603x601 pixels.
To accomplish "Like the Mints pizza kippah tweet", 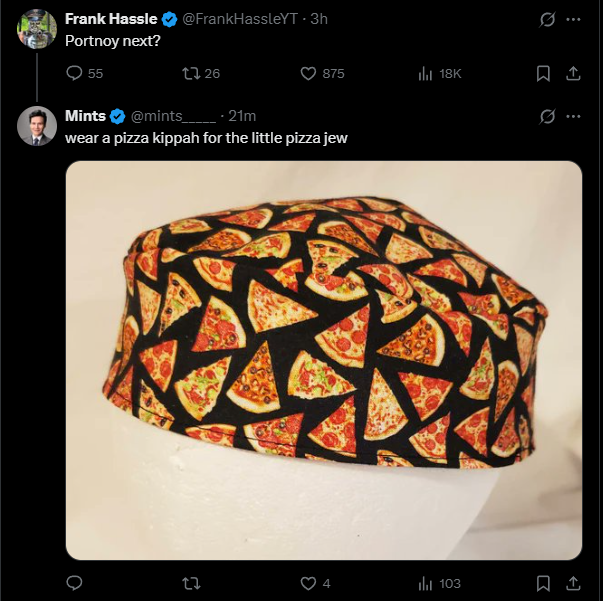I will click(x=308, y=583).
